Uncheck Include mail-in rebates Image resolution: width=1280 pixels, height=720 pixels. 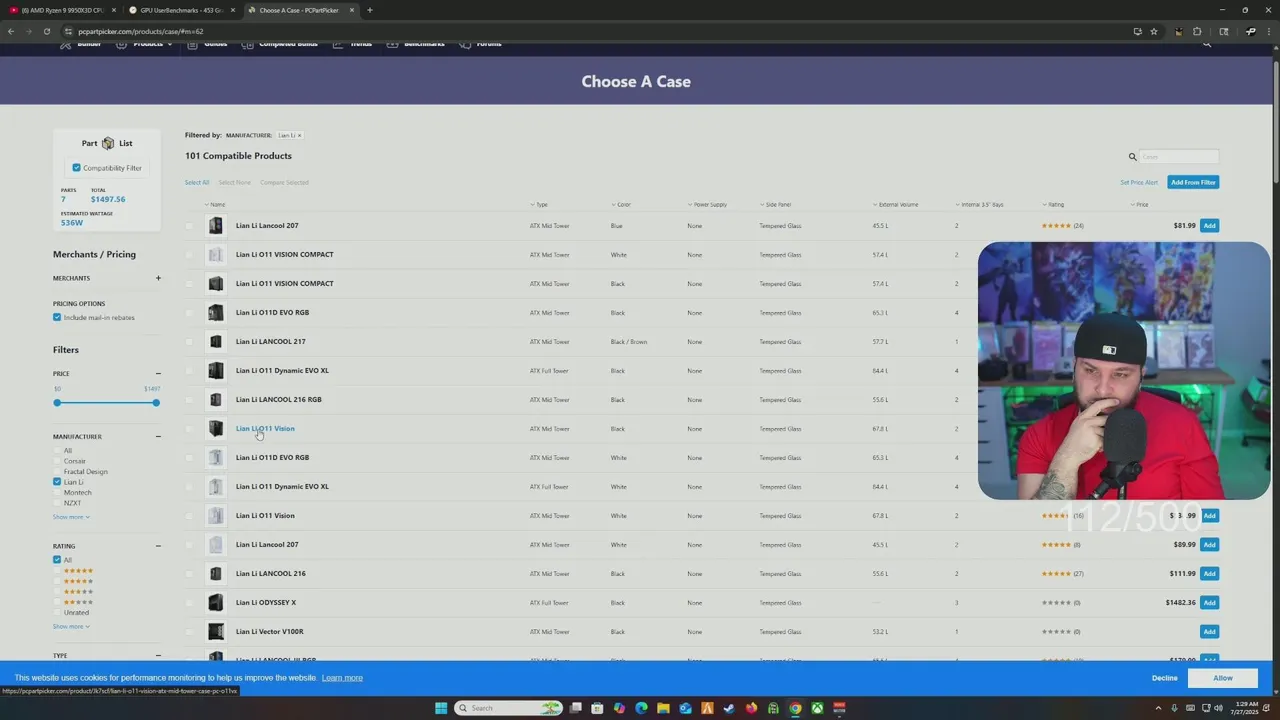coord(57,317)
